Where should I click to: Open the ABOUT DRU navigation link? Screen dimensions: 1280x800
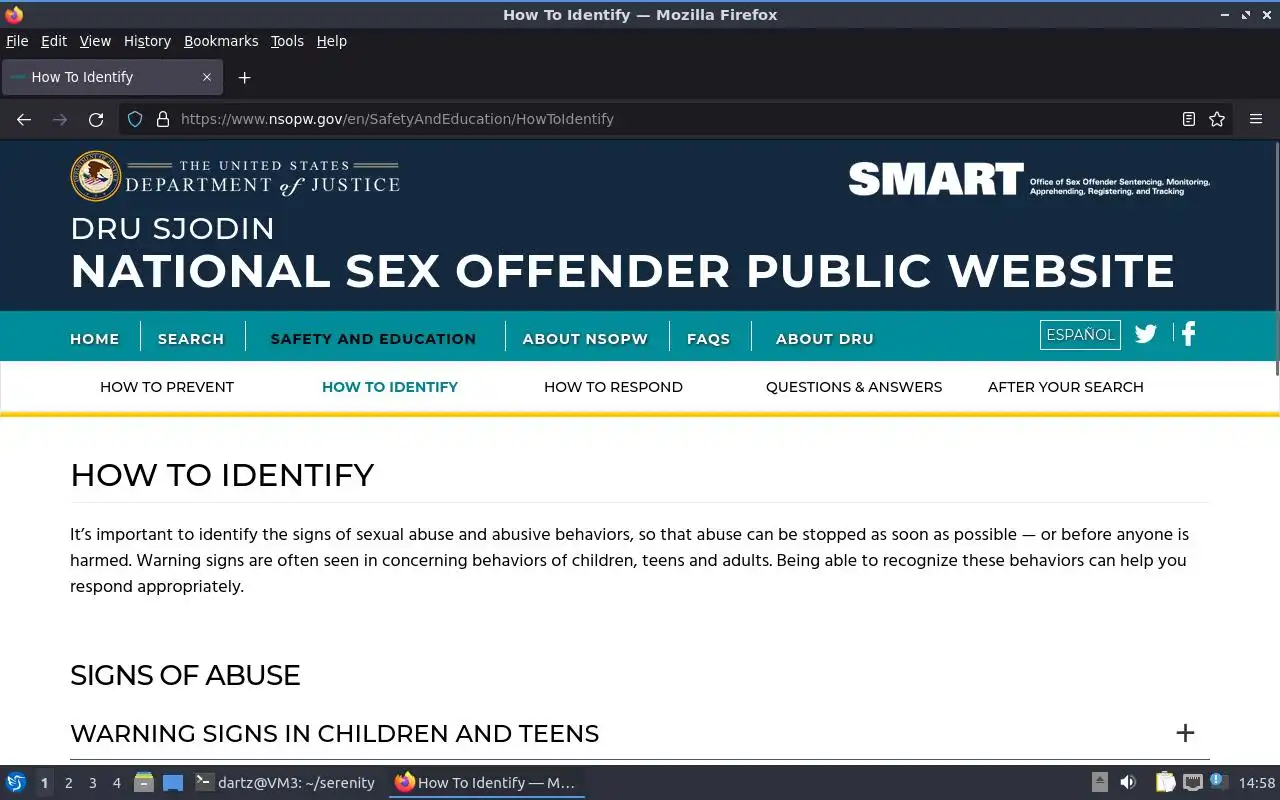[825, 339]
